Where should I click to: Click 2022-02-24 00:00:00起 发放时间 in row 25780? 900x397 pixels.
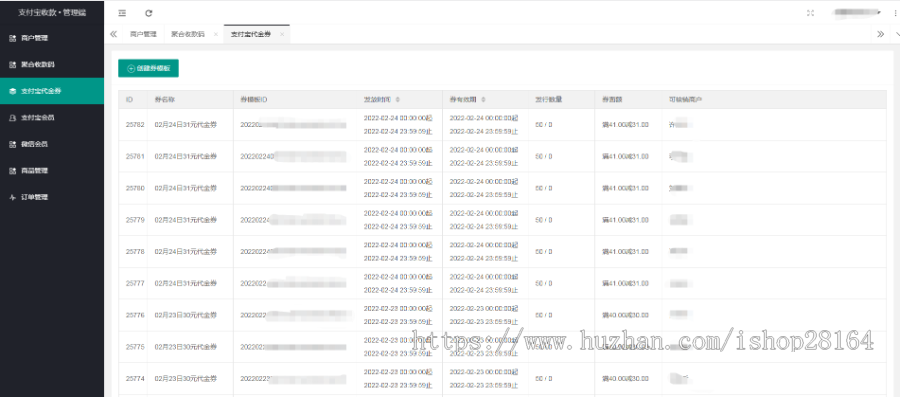point(398,181)
